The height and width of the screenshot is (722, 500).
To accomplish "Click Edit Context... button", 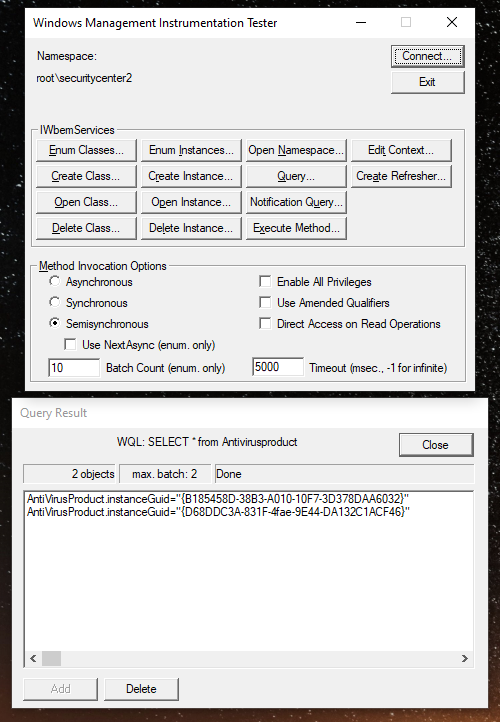I will 401,151.
